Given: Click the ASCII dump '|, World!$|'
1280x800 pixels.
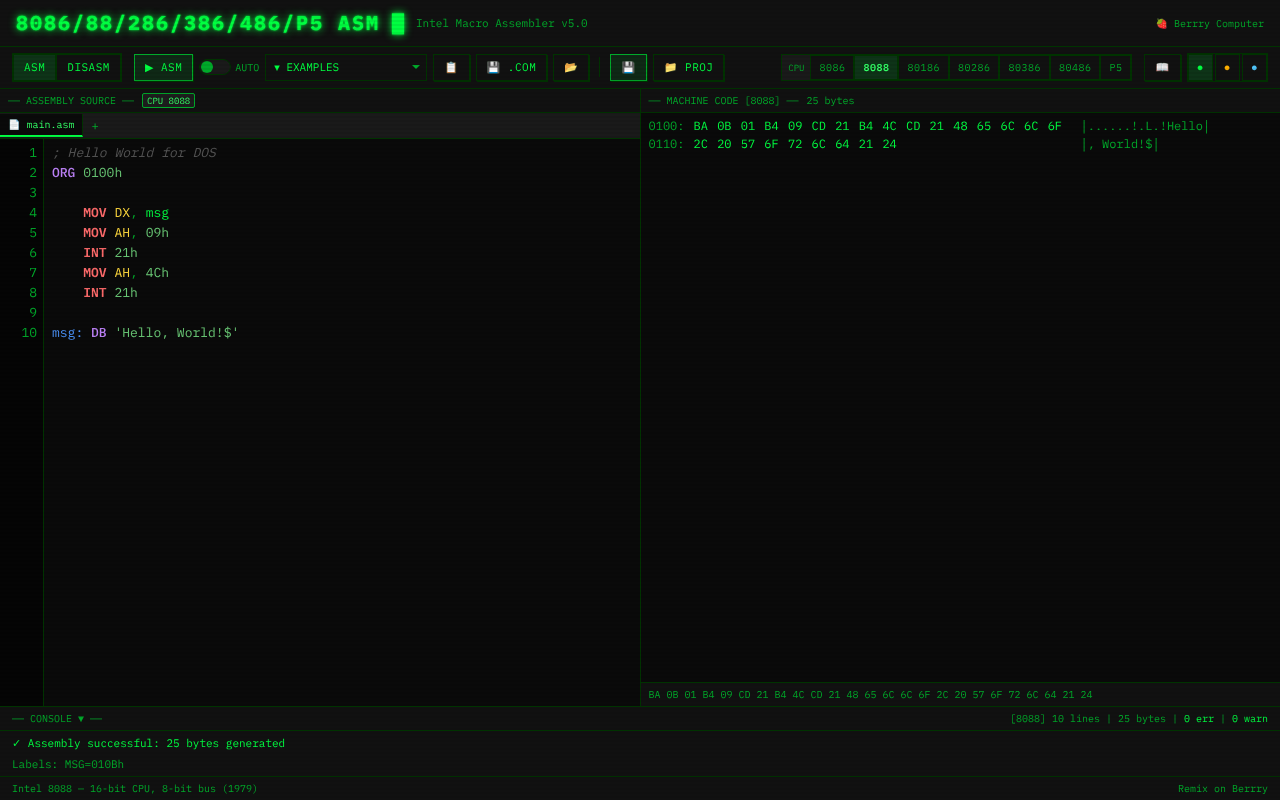Looking at the screenshot, I should (1120, 145).
